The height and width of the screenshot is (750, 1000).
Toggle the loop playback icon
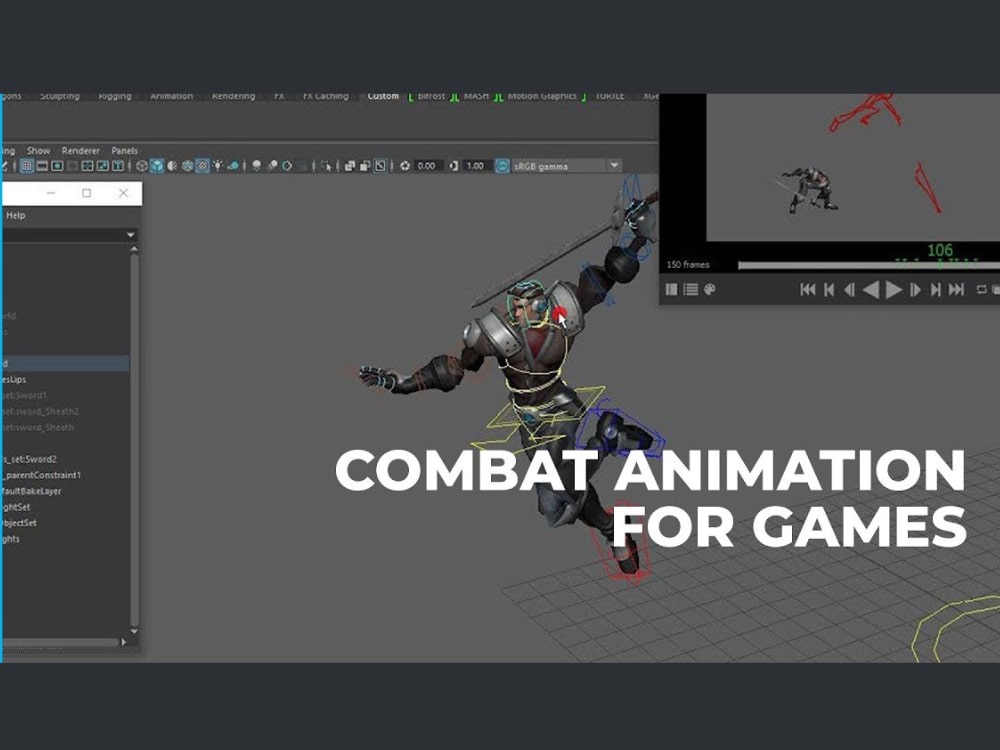[x=982, y=290]
